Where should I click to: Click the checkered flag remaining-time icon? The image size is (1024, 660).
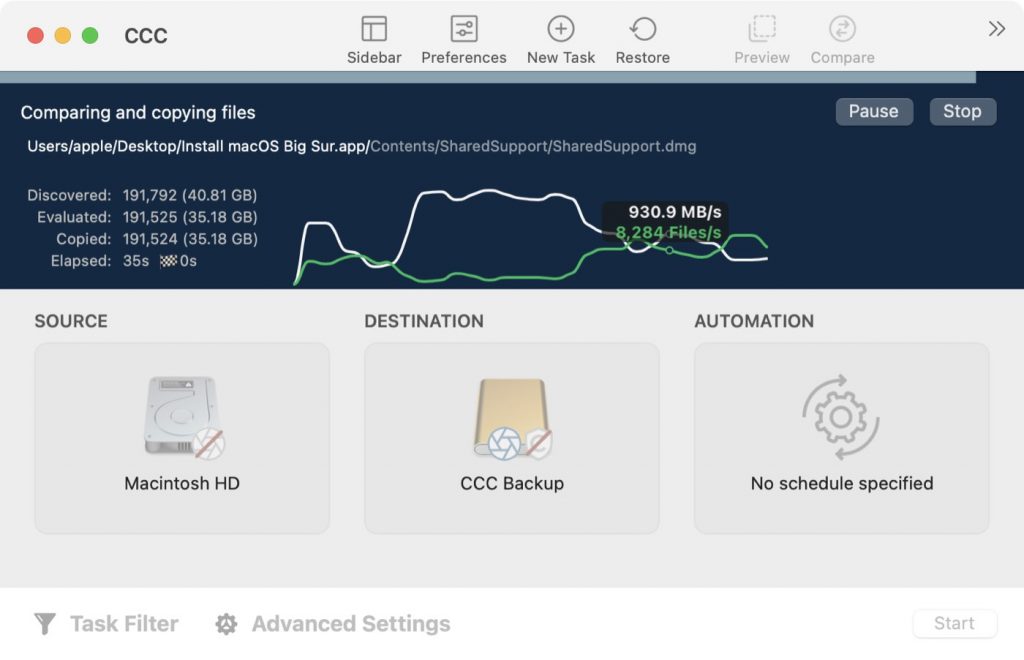[x=168, y=261]
